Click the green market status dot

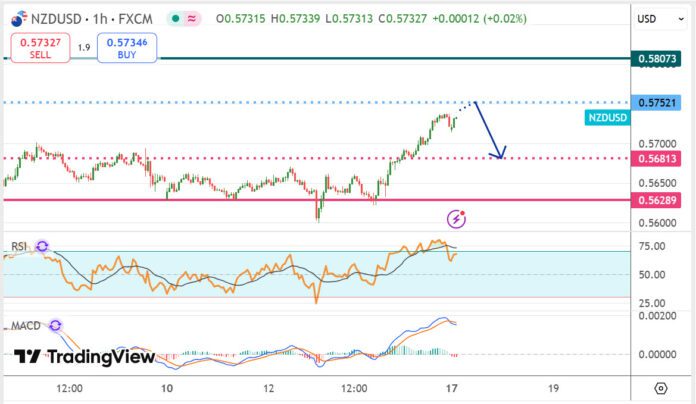176,19
